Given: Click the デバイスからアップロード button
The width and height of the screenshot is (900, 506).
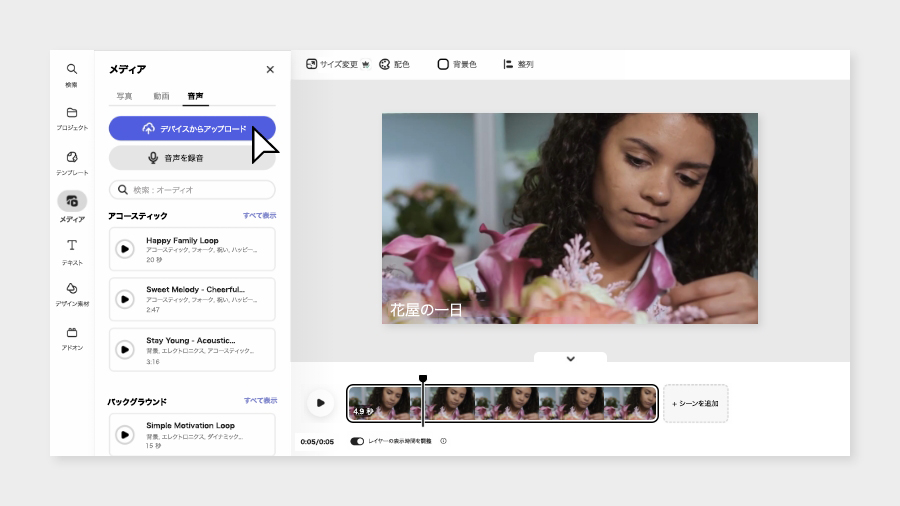Looking at the screenshot, I should (192, 129).
